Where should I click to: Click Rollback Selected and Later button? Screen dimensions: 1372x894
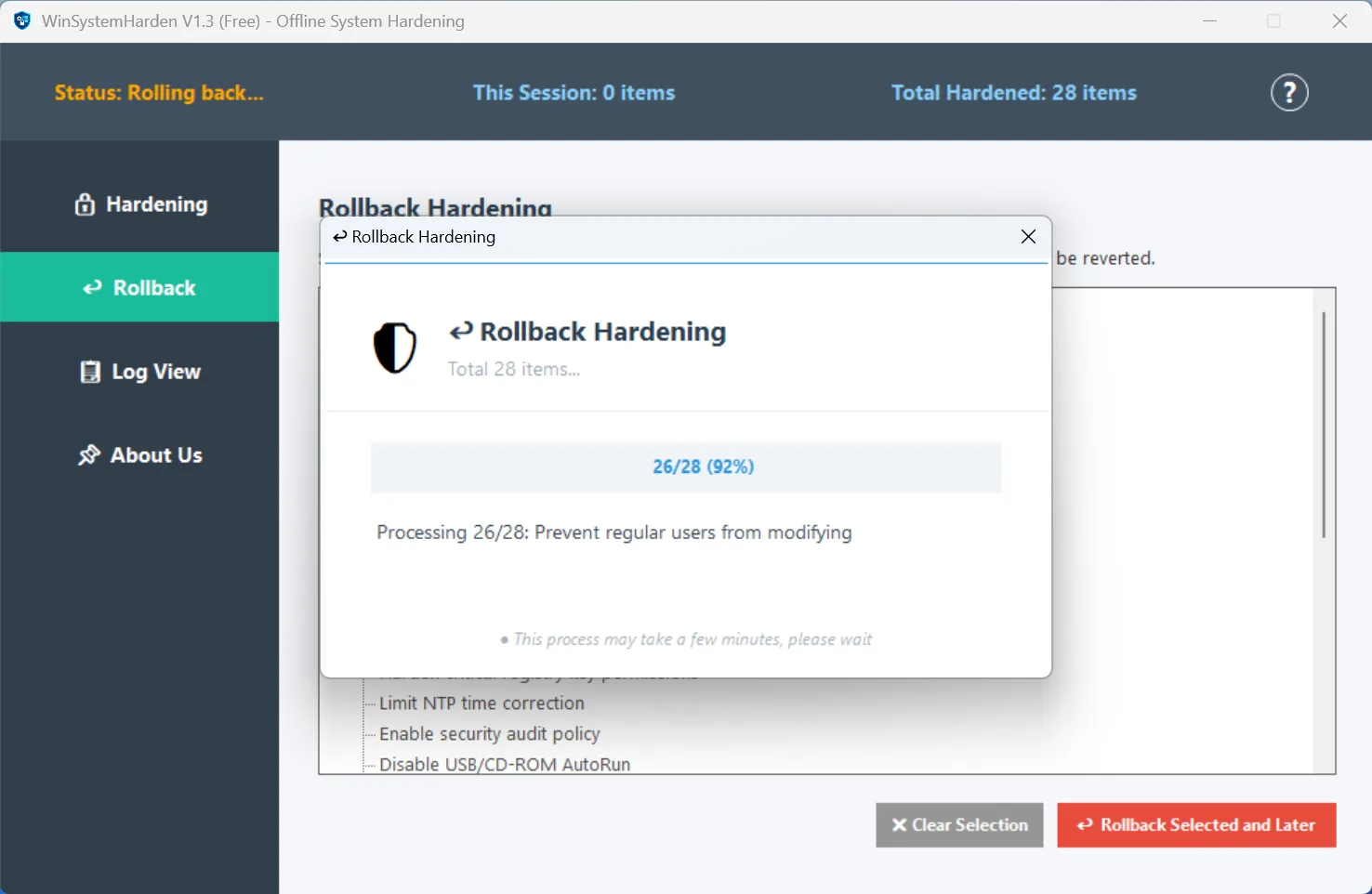1196,825
